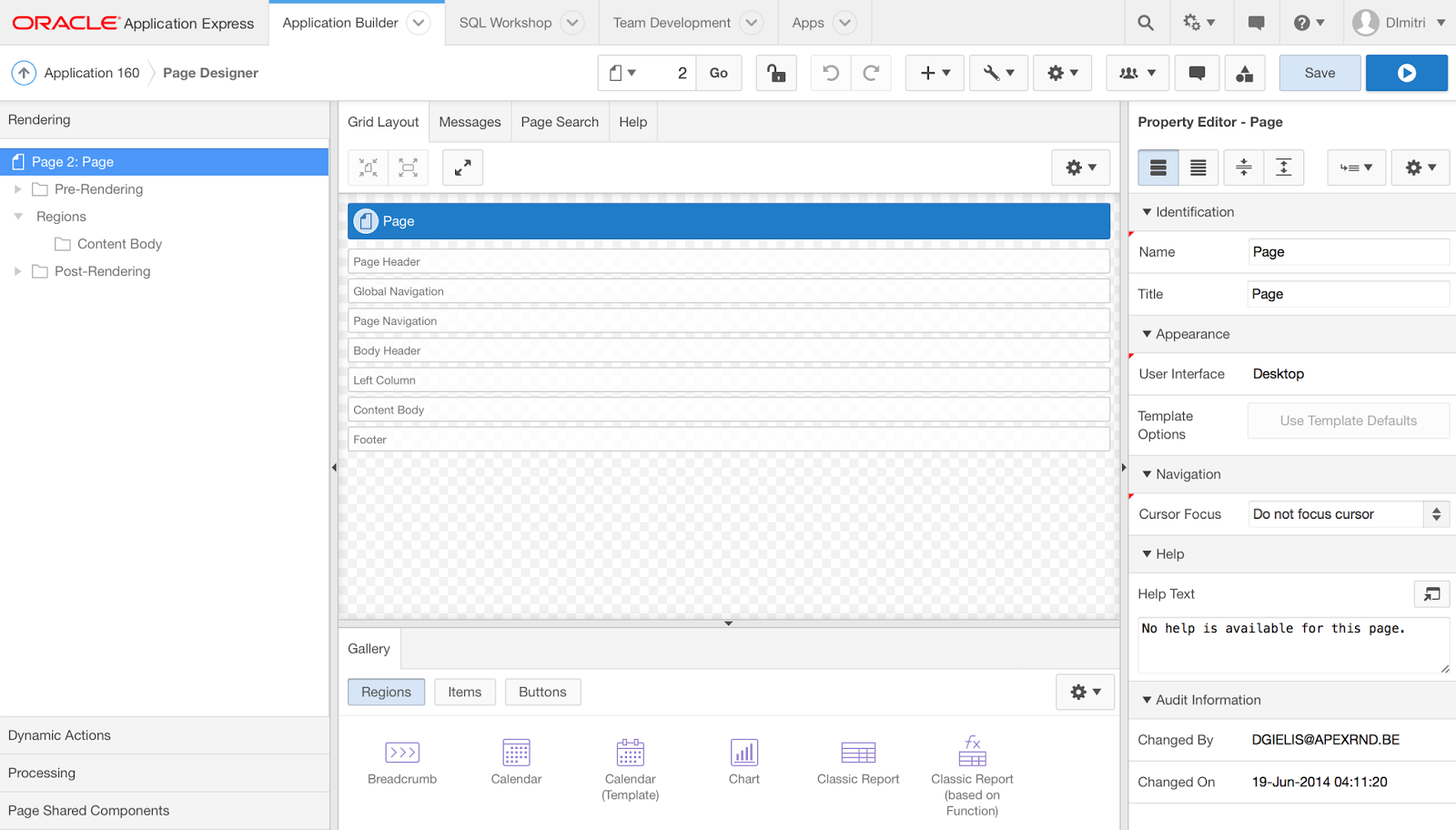Open the Team Development users menu
Screen dimensions: 1456x830
point(1137,73)
